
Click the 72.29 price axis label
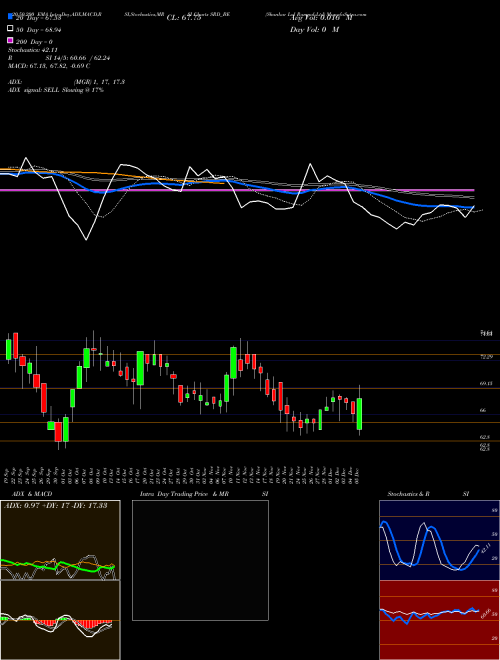click(x=487, y=357)
